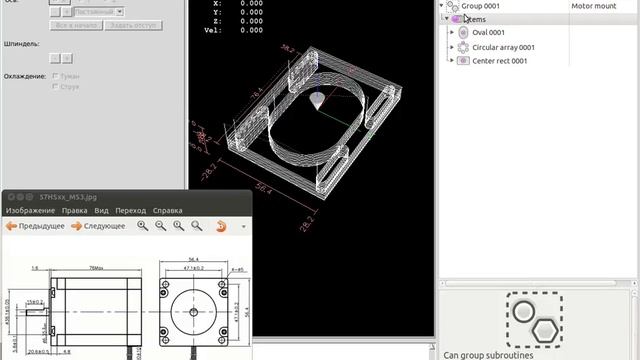The height and width of the screenshot is (360, 640).
Task: Open the Справка menu
Action: coord(167,211)
